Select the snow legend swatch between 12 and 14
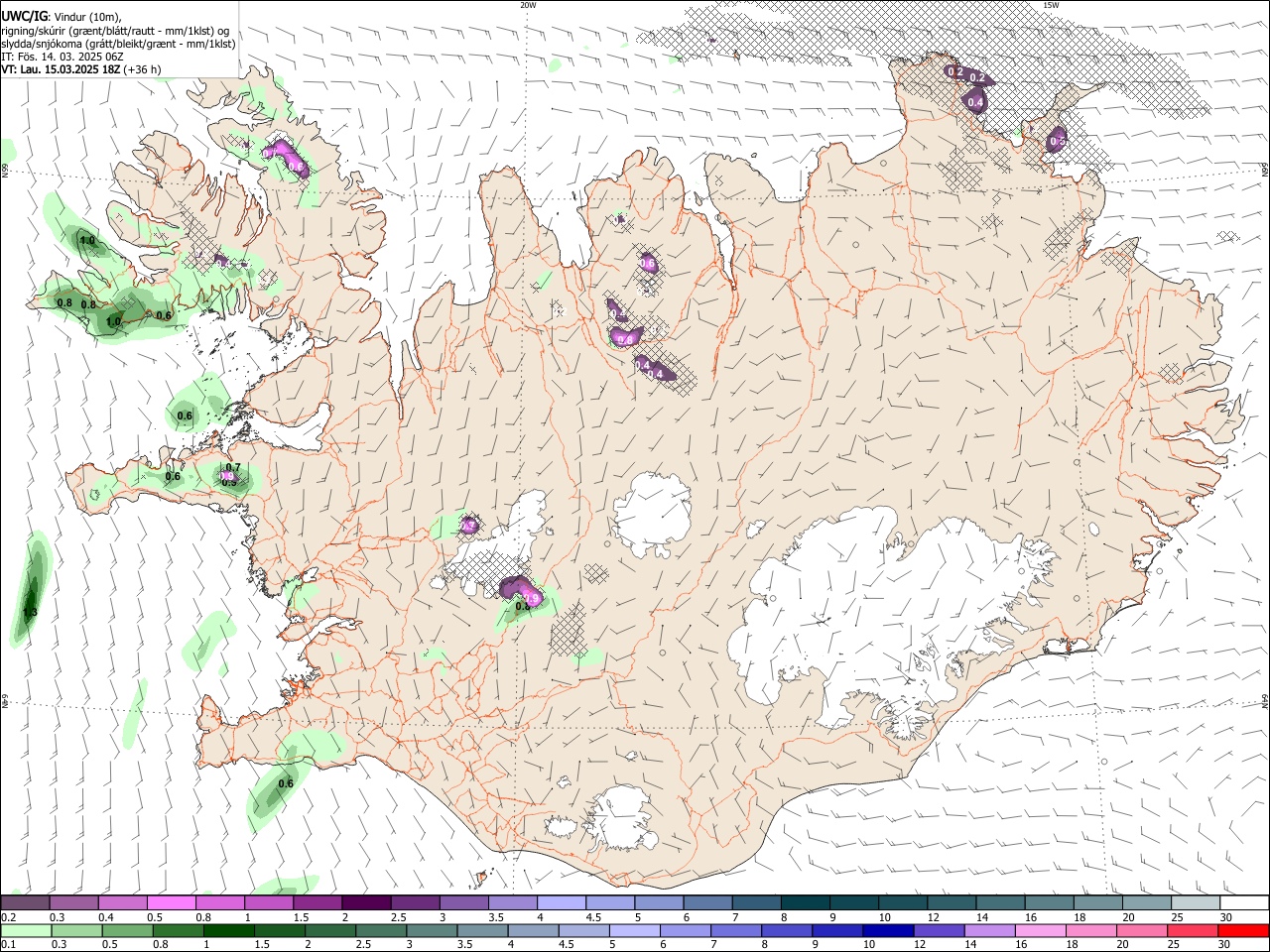Viewport: 1270px width, 952px height. (x=952, y=903)
